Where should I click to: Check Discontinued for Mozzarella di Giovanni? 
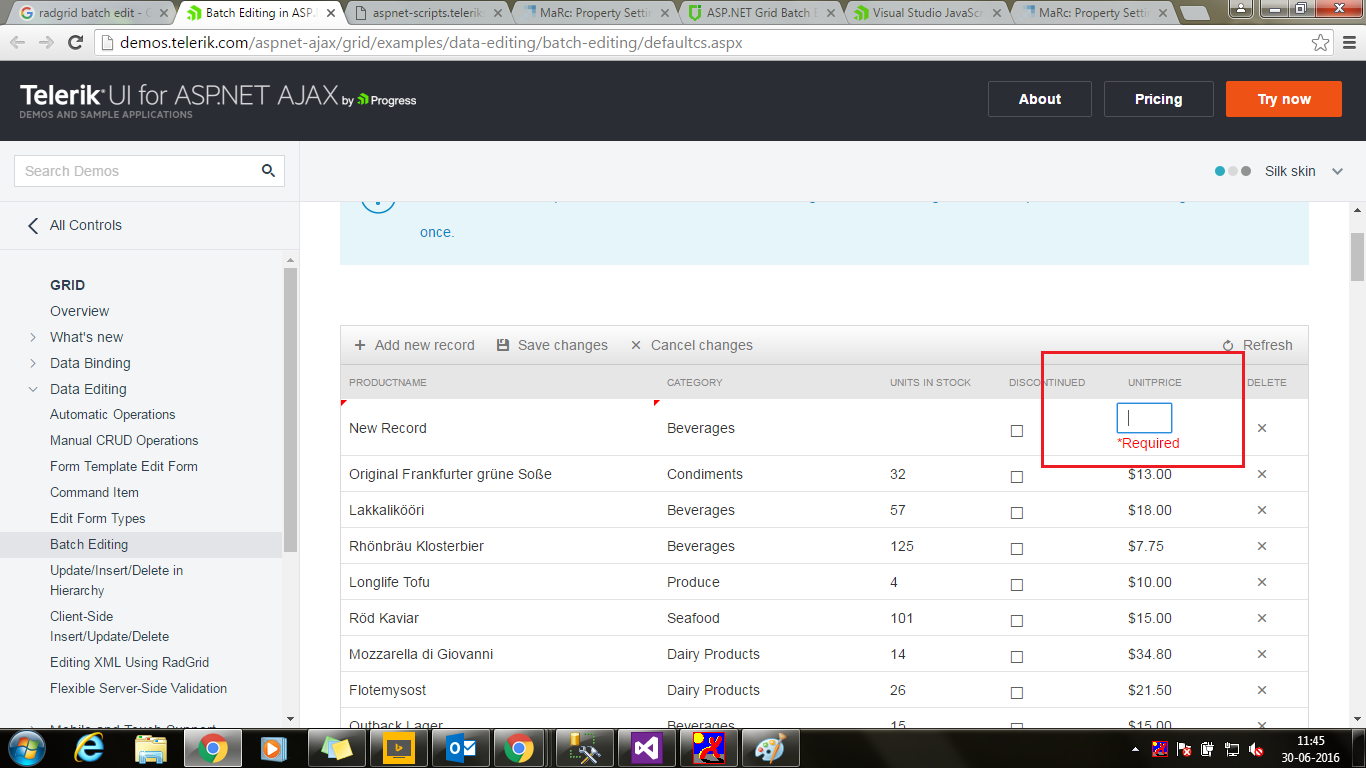pos(1017,657)
